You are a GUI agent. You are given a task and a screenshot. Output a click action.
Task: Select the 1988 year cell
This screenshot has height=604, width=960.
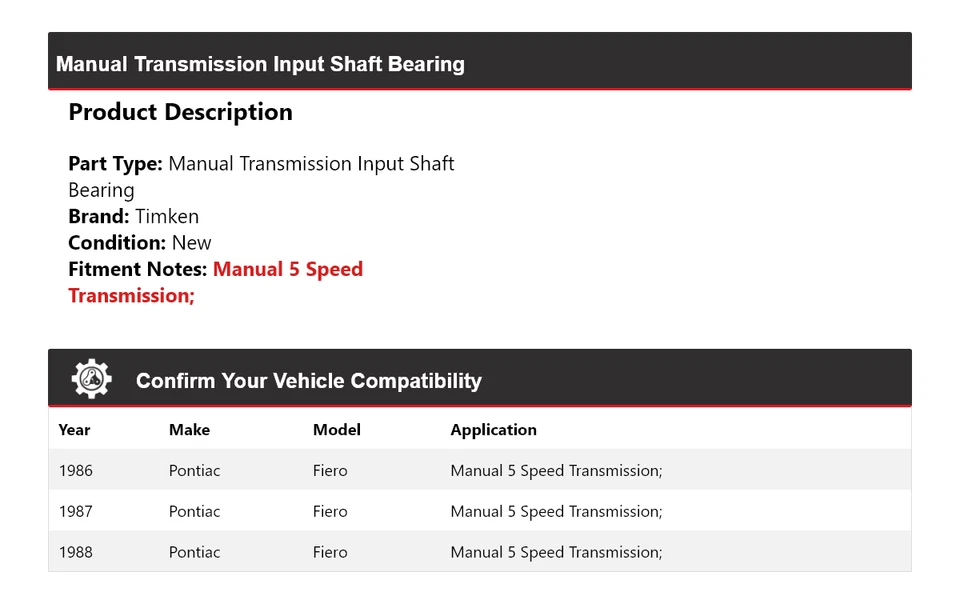pyautogui.click(x=76, y=553)
